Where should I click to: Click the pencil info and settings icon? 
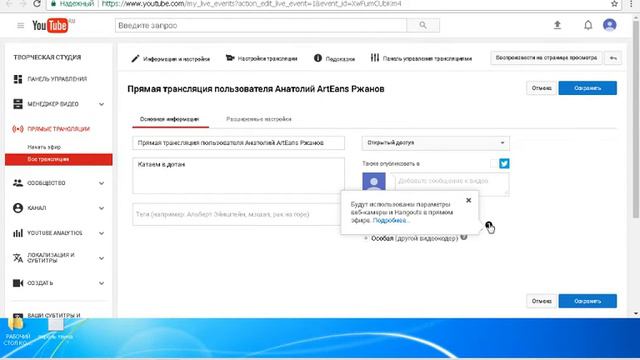[135, 58]
